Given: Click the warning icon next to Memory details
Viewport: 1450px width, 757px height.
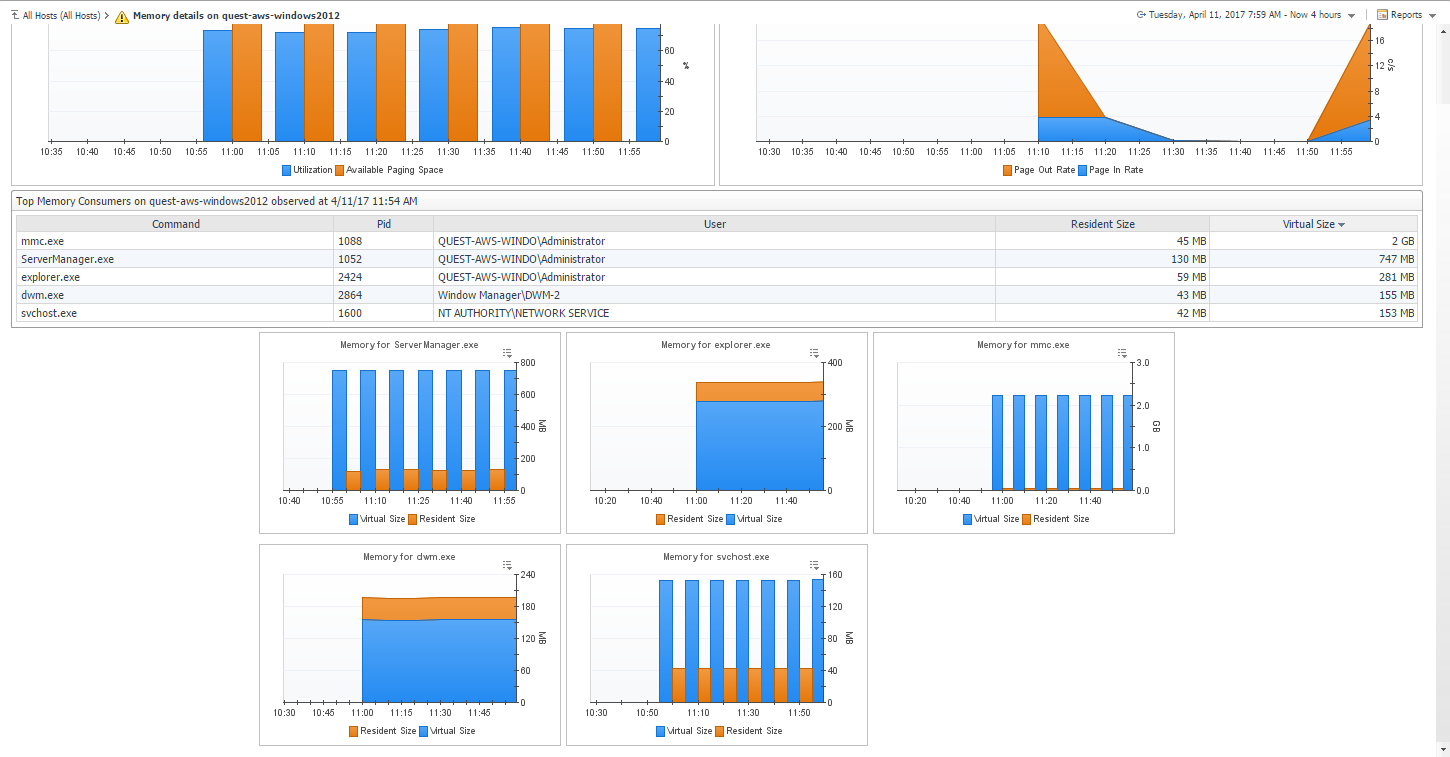Looking at the screenshot, I should (x=122, y=17).
